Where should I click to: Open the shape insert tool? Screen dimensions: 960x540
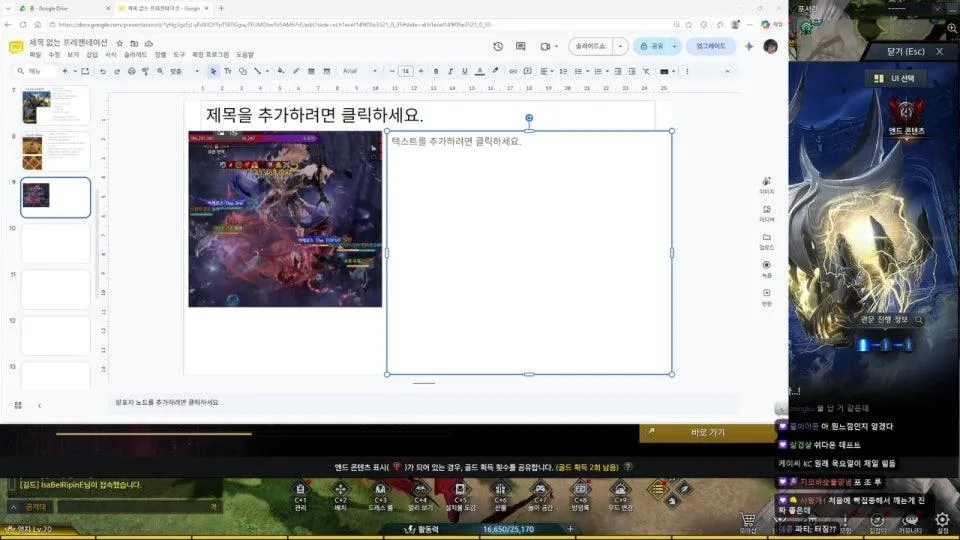coord(242,72)
